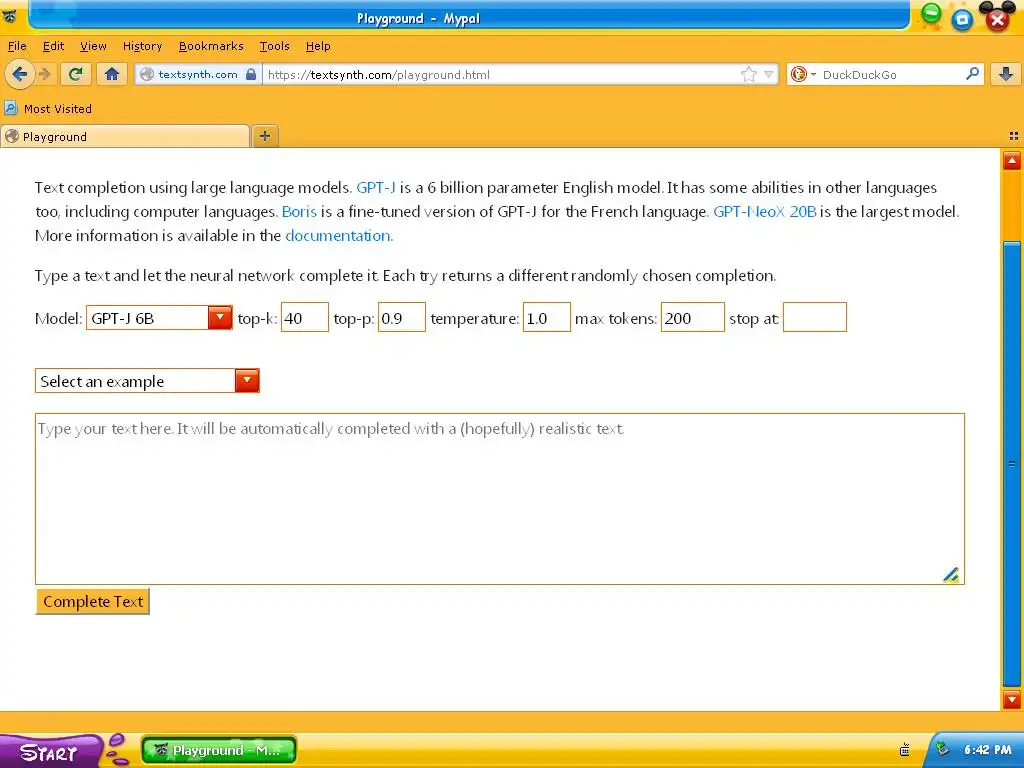Image resolution: width=1024 pixels, height=768 pixels.
Task: Open the Tools menu
Action: (274, 46)
